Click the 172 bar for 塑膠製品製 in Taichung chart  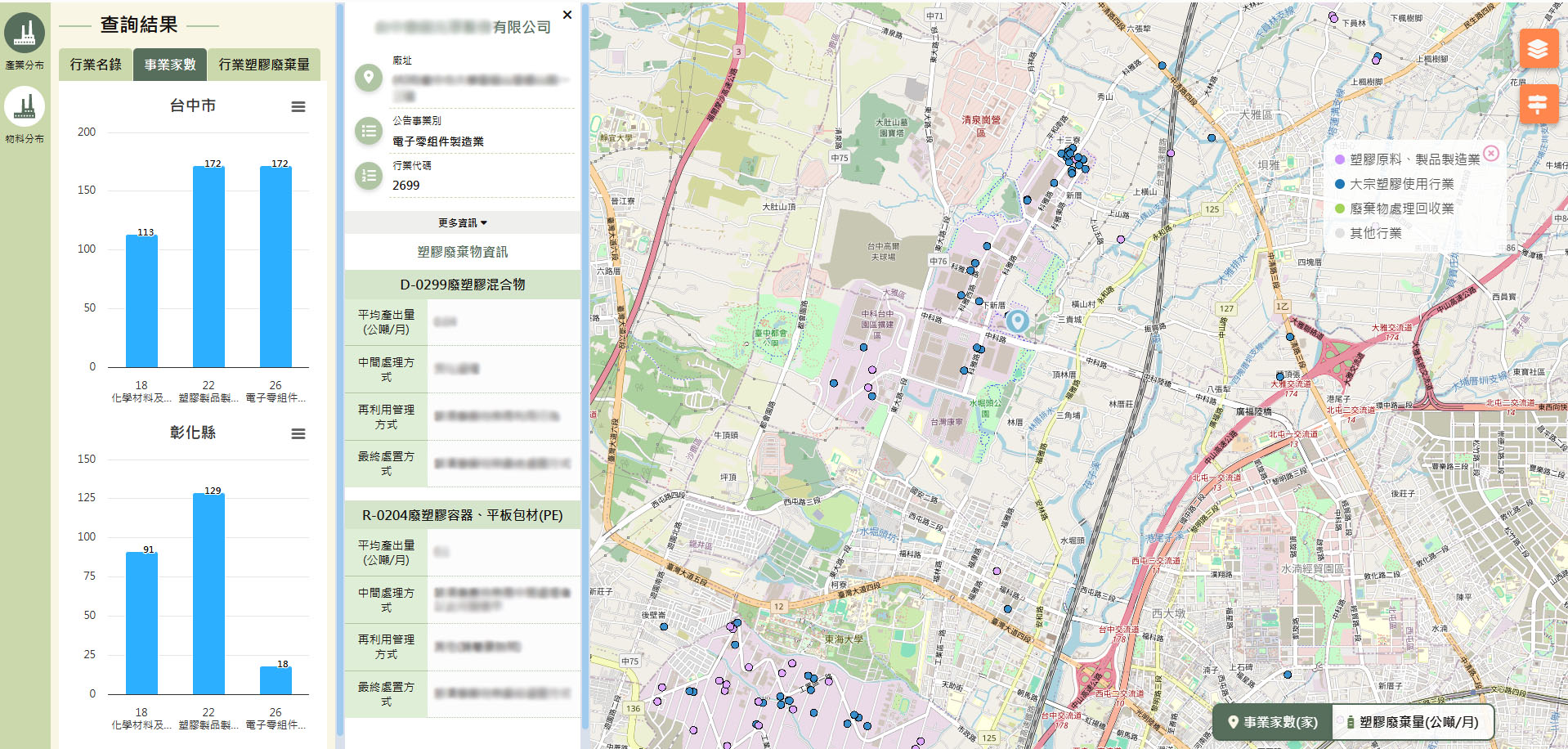(x=208, y=267)
